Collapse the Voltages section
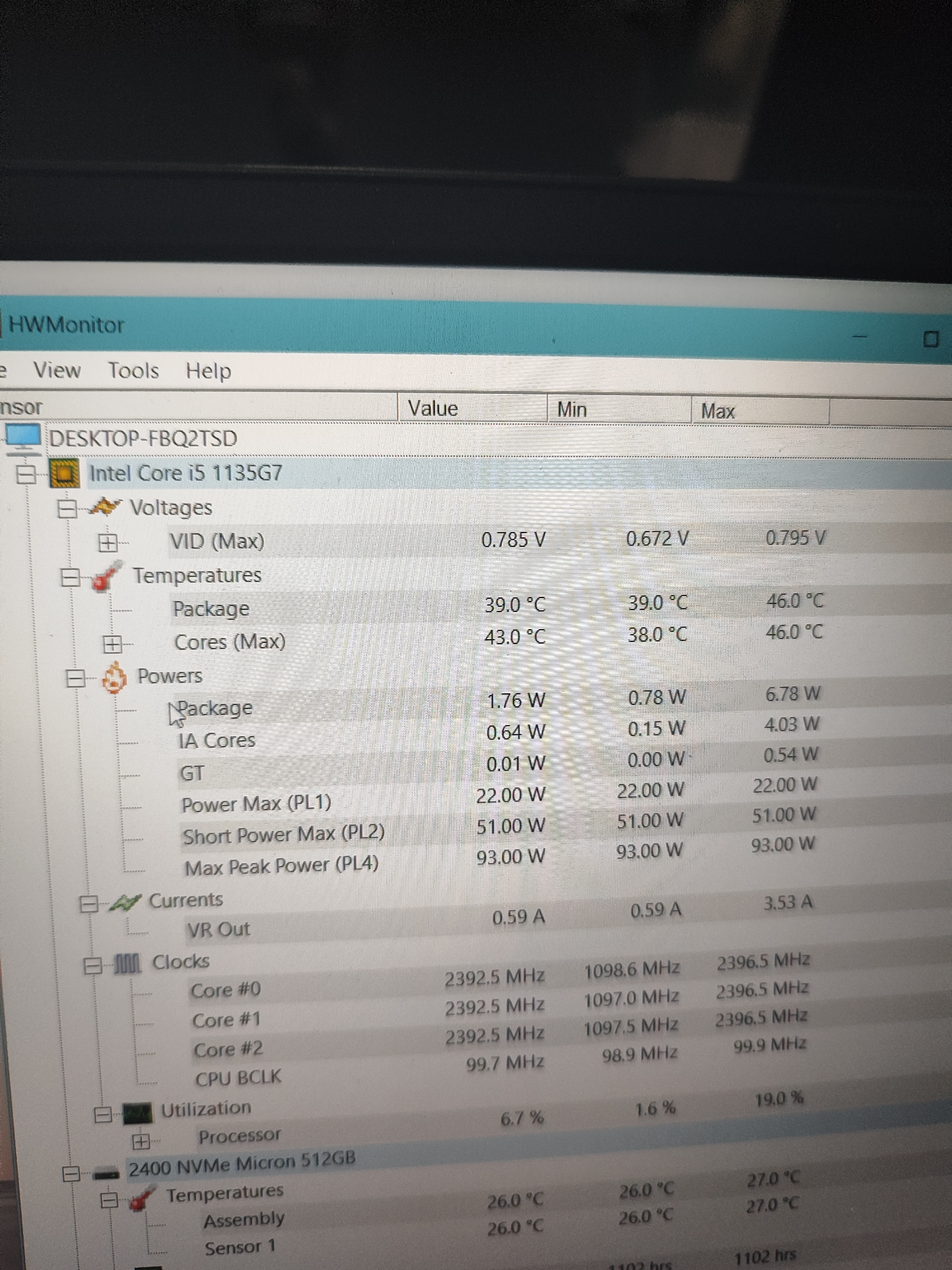The image size is (952, 1270). (67, 509)
